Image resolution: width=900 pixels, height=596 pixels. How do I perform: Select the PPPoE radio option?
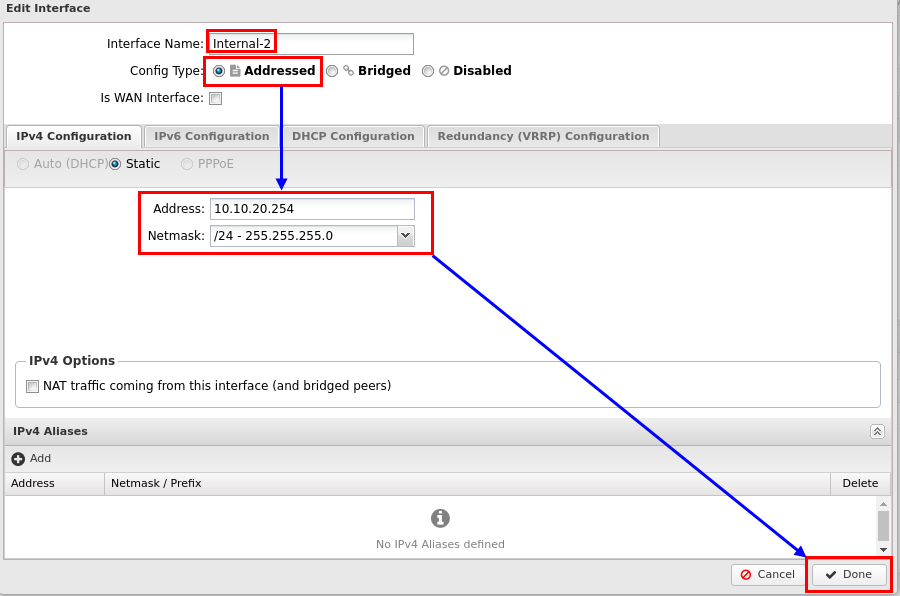(187, 164)
